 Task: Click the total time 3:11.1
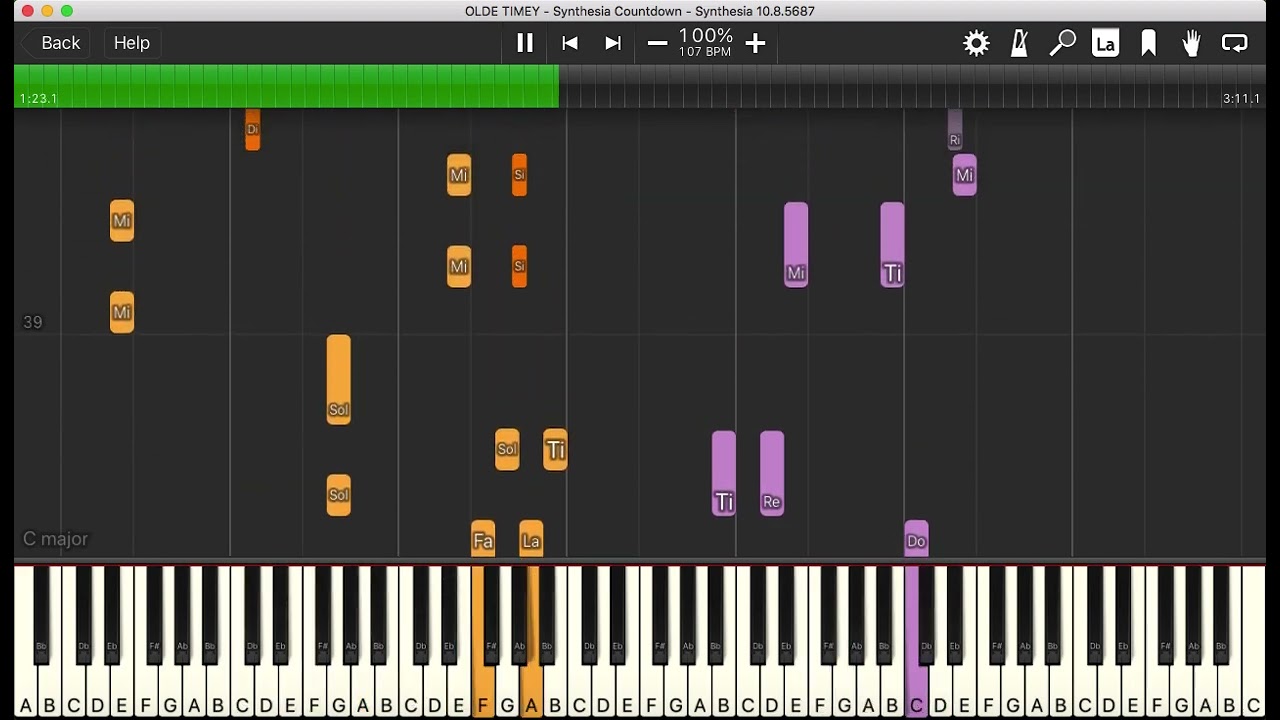click(x=1241, y=99)
